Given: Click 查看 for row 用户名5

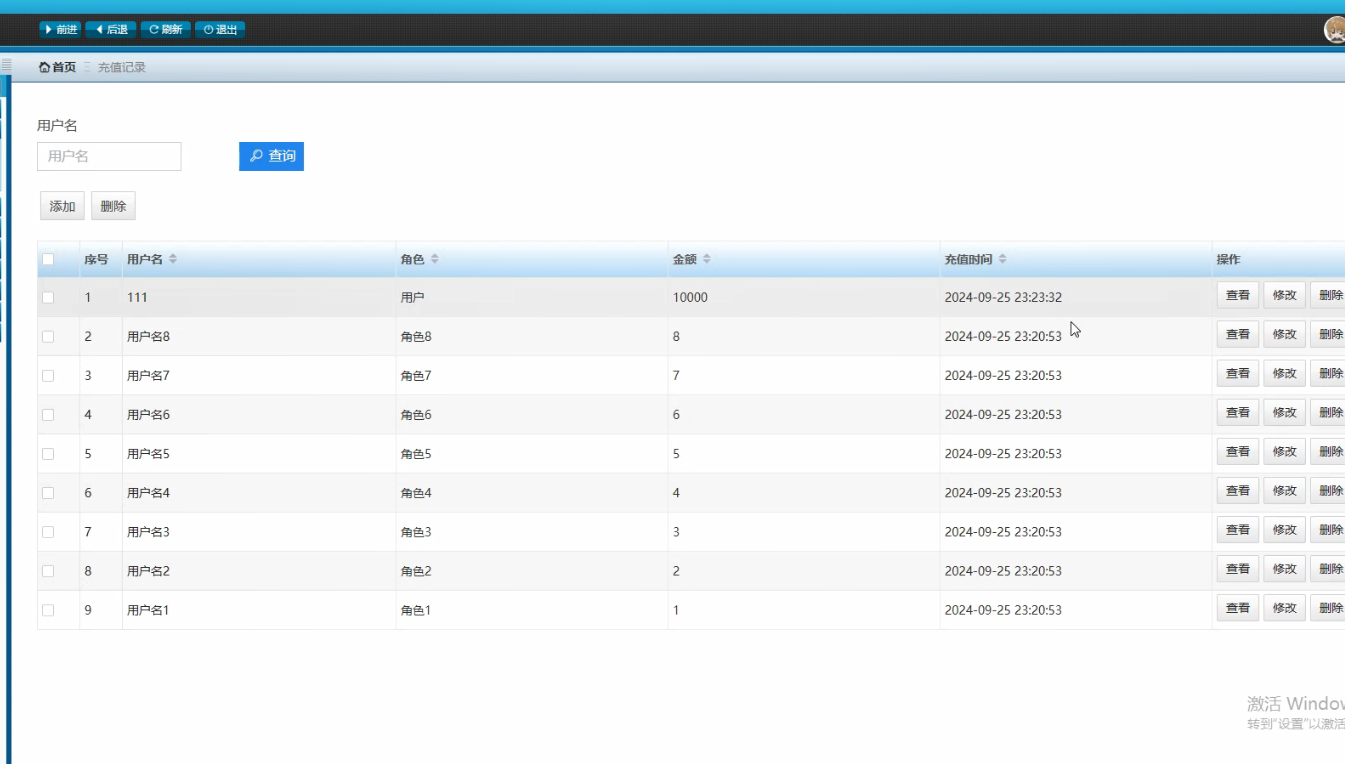Looking at the screenshot, I should pyautogui.click(x=1238, y=451).
